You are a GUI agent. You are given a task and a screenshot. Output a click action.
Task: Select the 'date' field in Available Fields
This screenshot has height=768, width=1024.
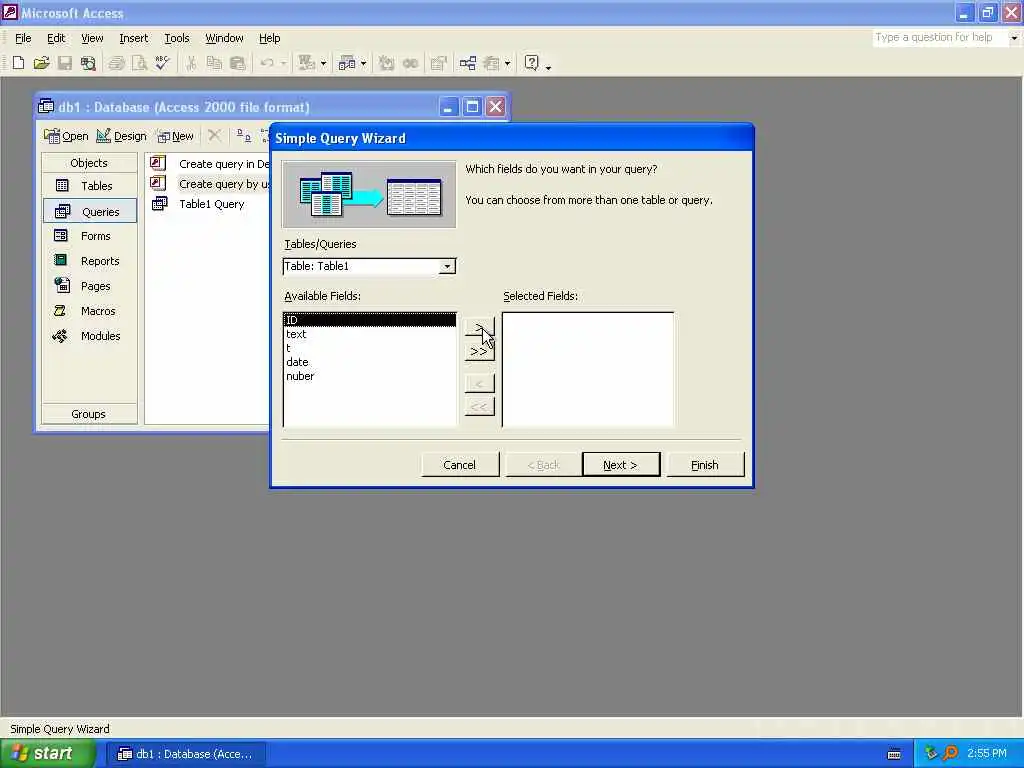pyautogui.click(x=370, y=362)
